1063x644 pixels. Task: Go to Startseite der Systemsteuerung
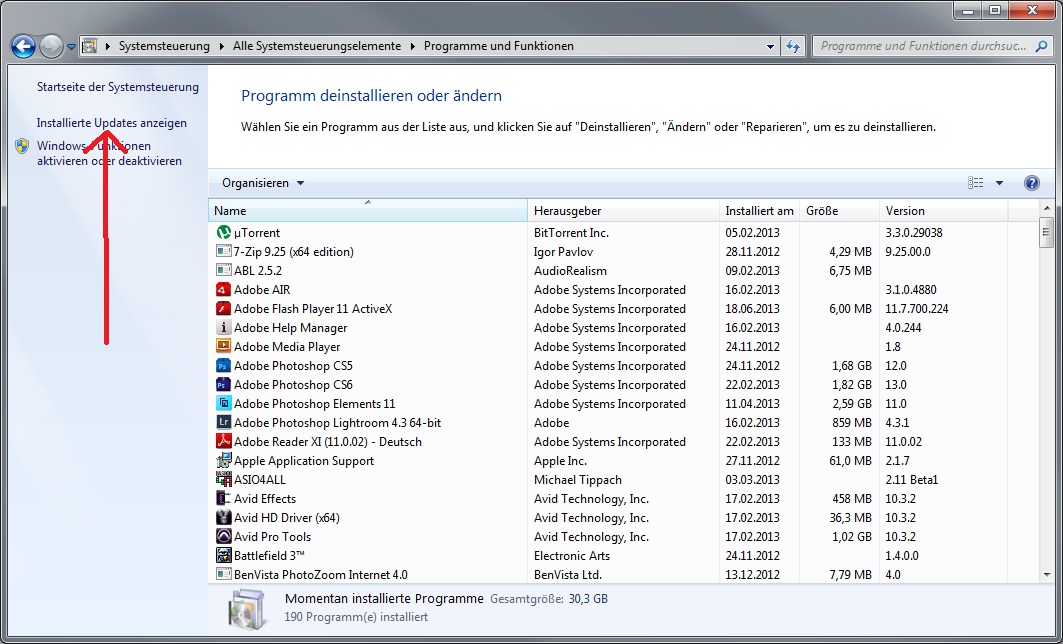point(118,87)
